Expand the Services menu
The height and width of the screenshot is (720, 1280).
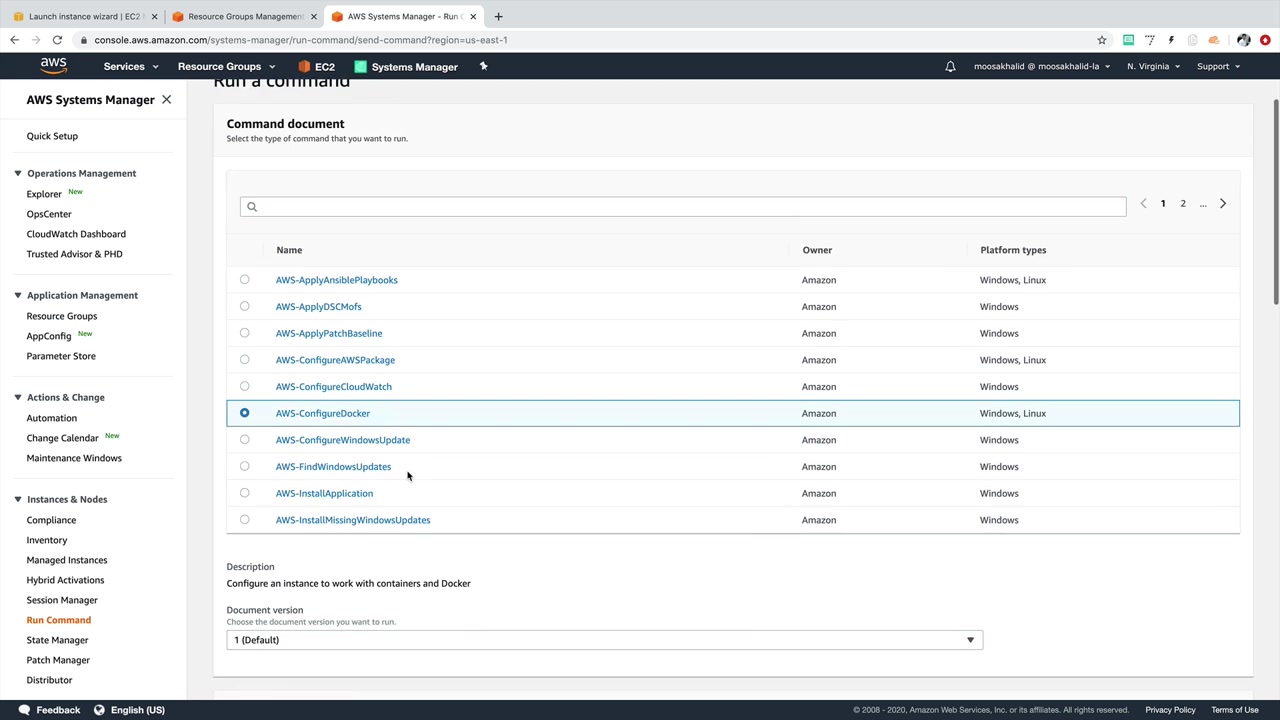click(130, 67)
